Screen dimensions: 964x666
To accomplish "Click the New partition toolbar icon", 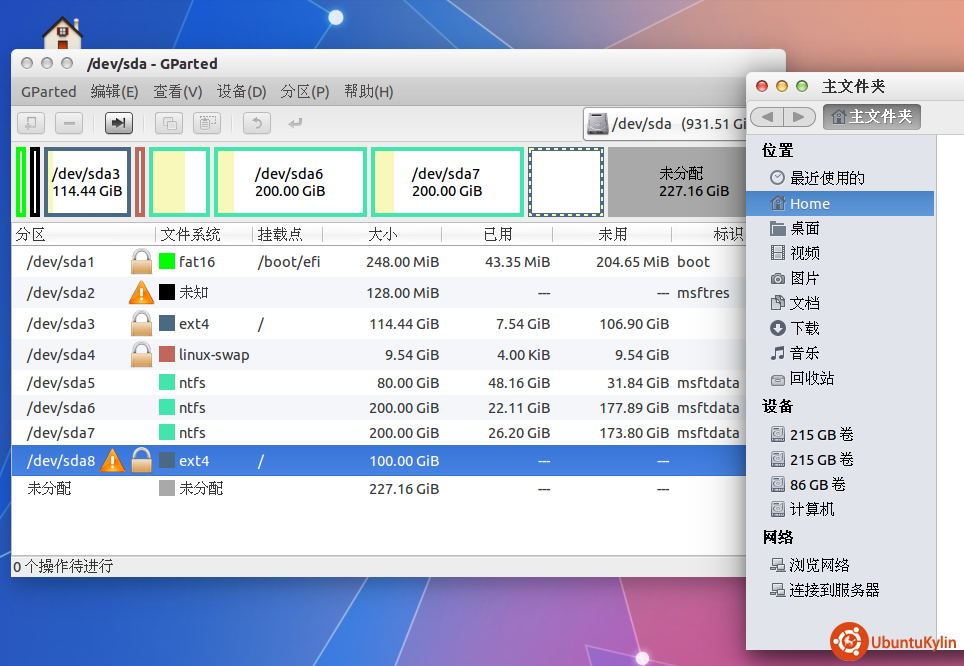I will point(31,123).
